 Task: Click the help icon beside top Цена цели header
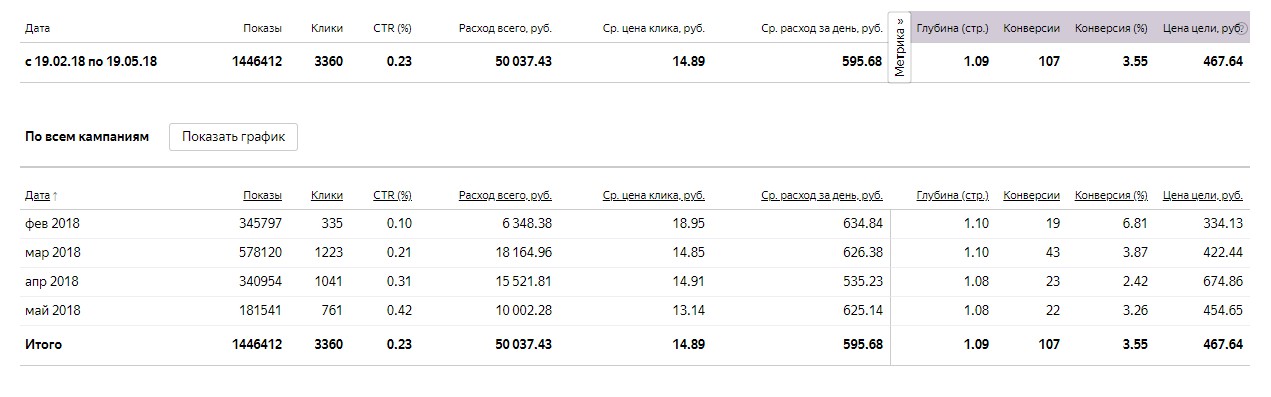(1243, 29)
